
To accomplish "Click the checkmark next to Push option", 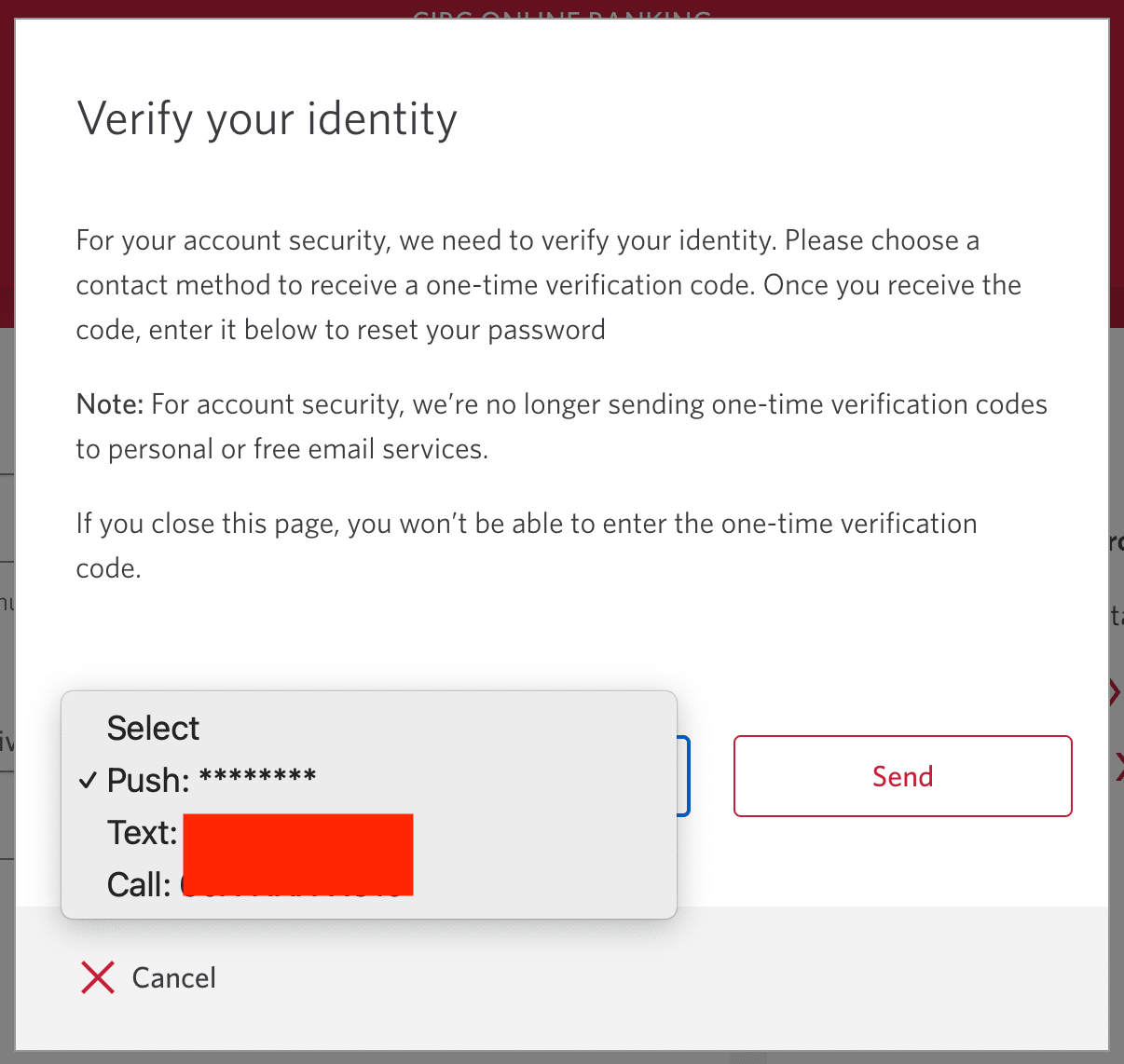I will tap(88, 780).
